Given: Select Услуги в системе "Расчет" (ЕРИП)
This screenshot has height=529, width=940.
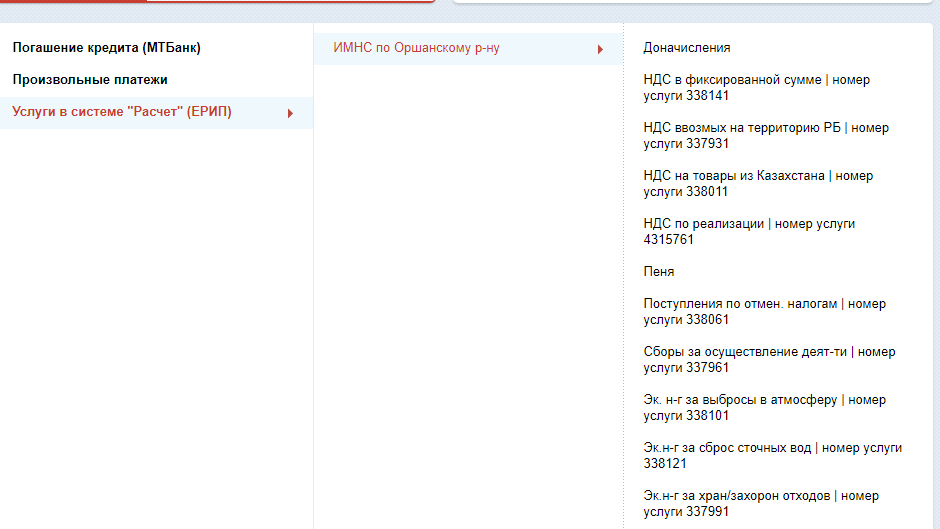Looking at the screenshot, I should pyautogui.click(x=122, y=112).
